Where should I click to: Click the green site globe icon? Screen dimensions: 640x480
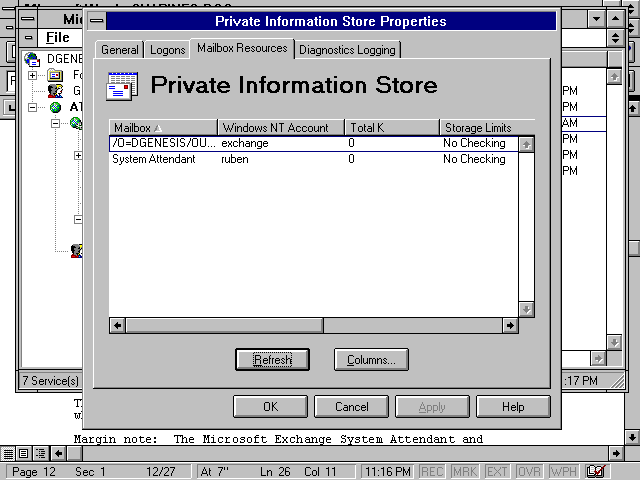(x=55, y=107)
